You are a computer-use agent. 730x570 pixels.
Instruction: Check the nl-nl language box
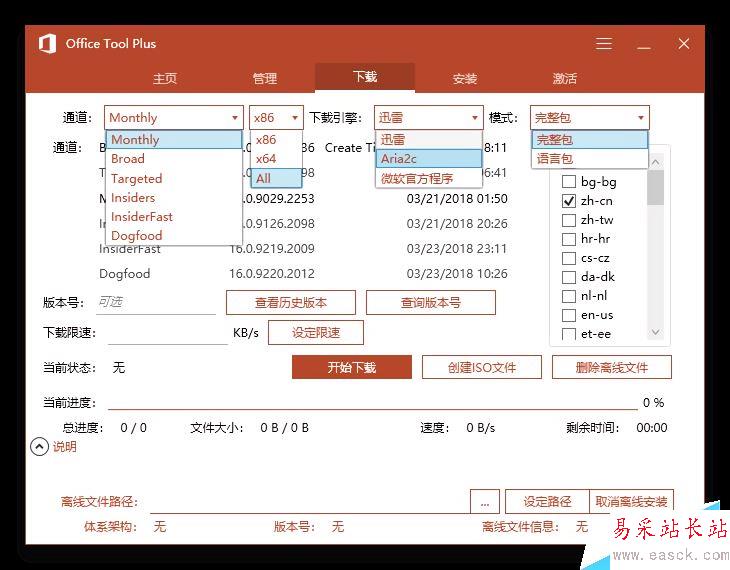tap(569, 296)
